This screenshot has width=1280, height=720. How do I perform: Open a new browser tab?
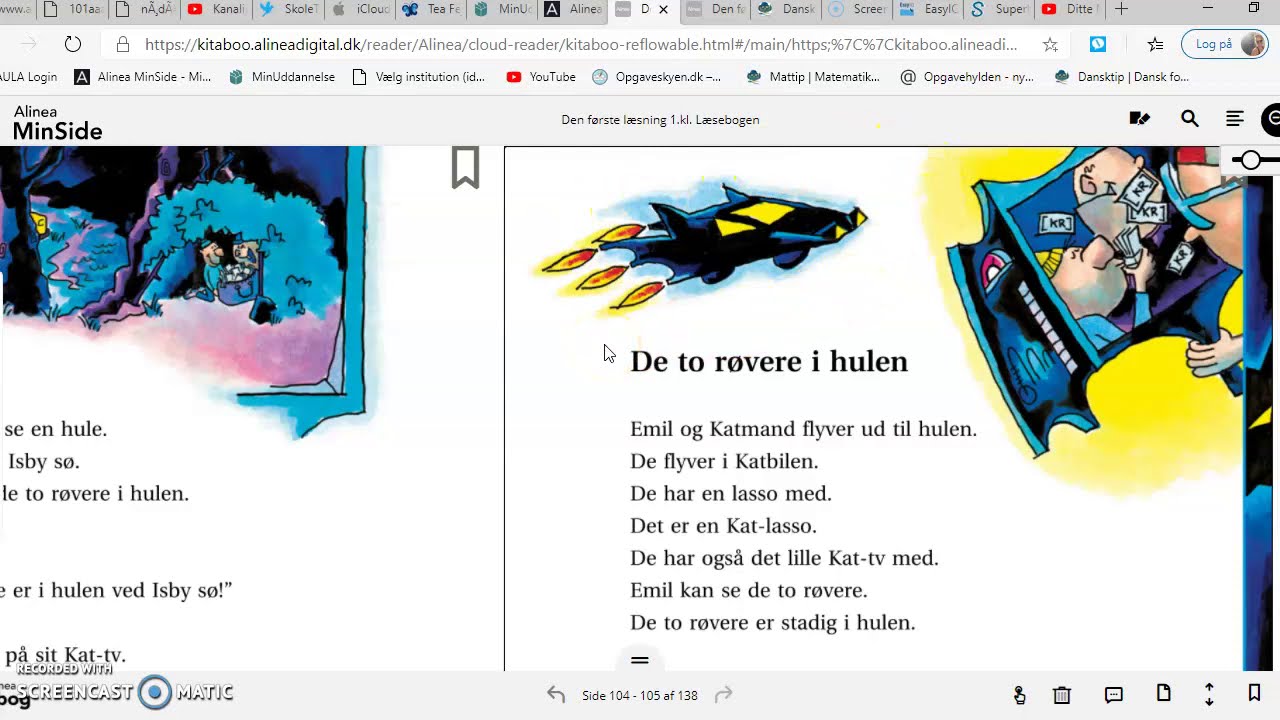(x=1121, y=9)
